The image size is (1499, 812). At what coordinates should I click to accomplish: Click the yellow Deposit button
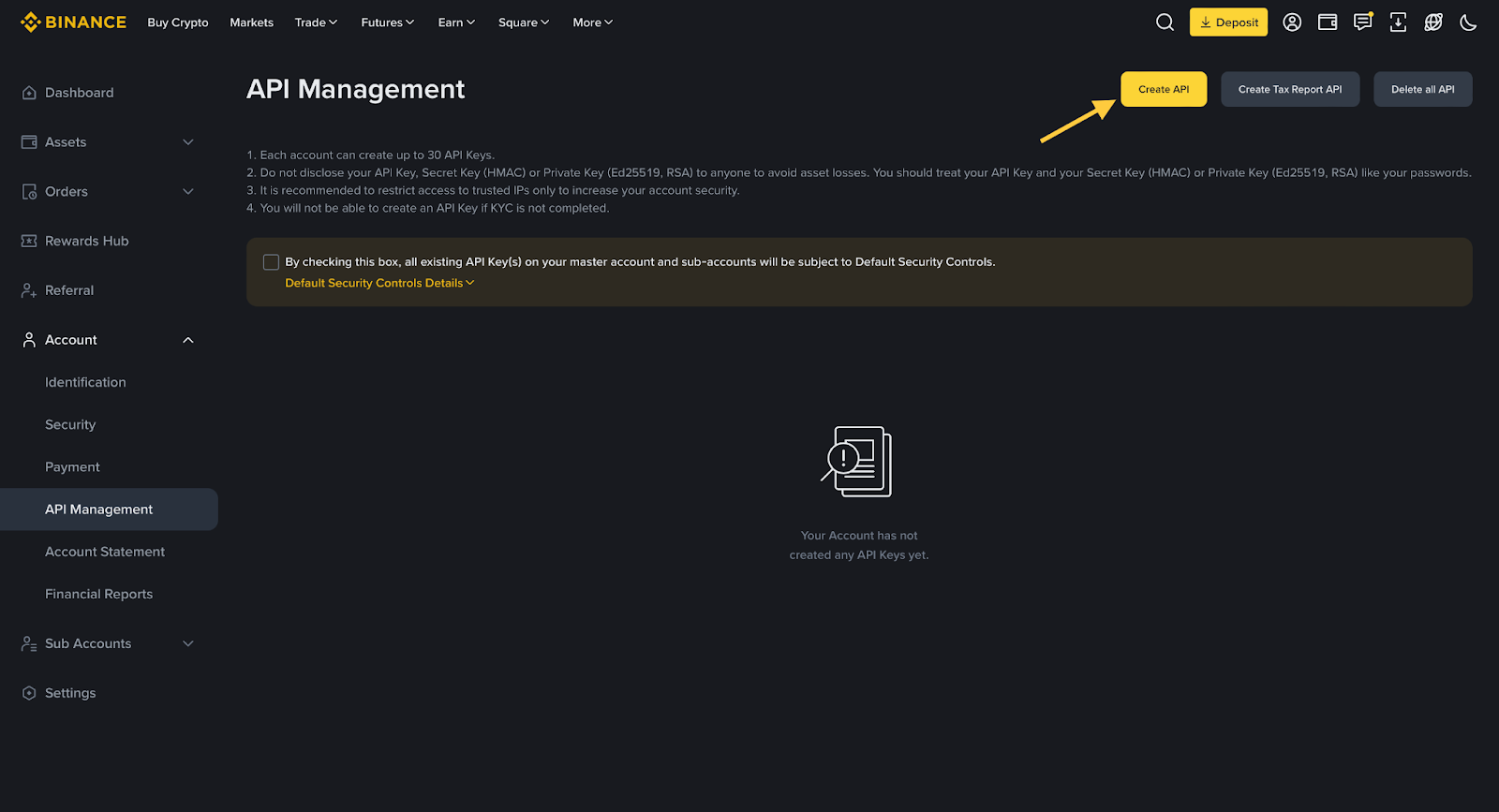1228,22
